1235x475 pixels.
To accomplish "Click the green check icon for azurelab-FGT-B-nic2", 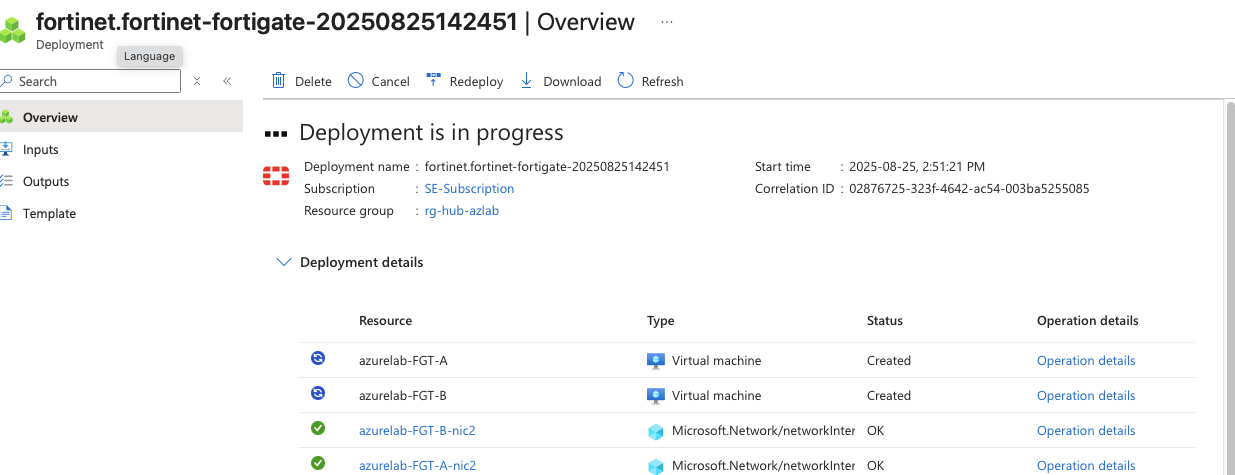I will [x=318, y=428].
